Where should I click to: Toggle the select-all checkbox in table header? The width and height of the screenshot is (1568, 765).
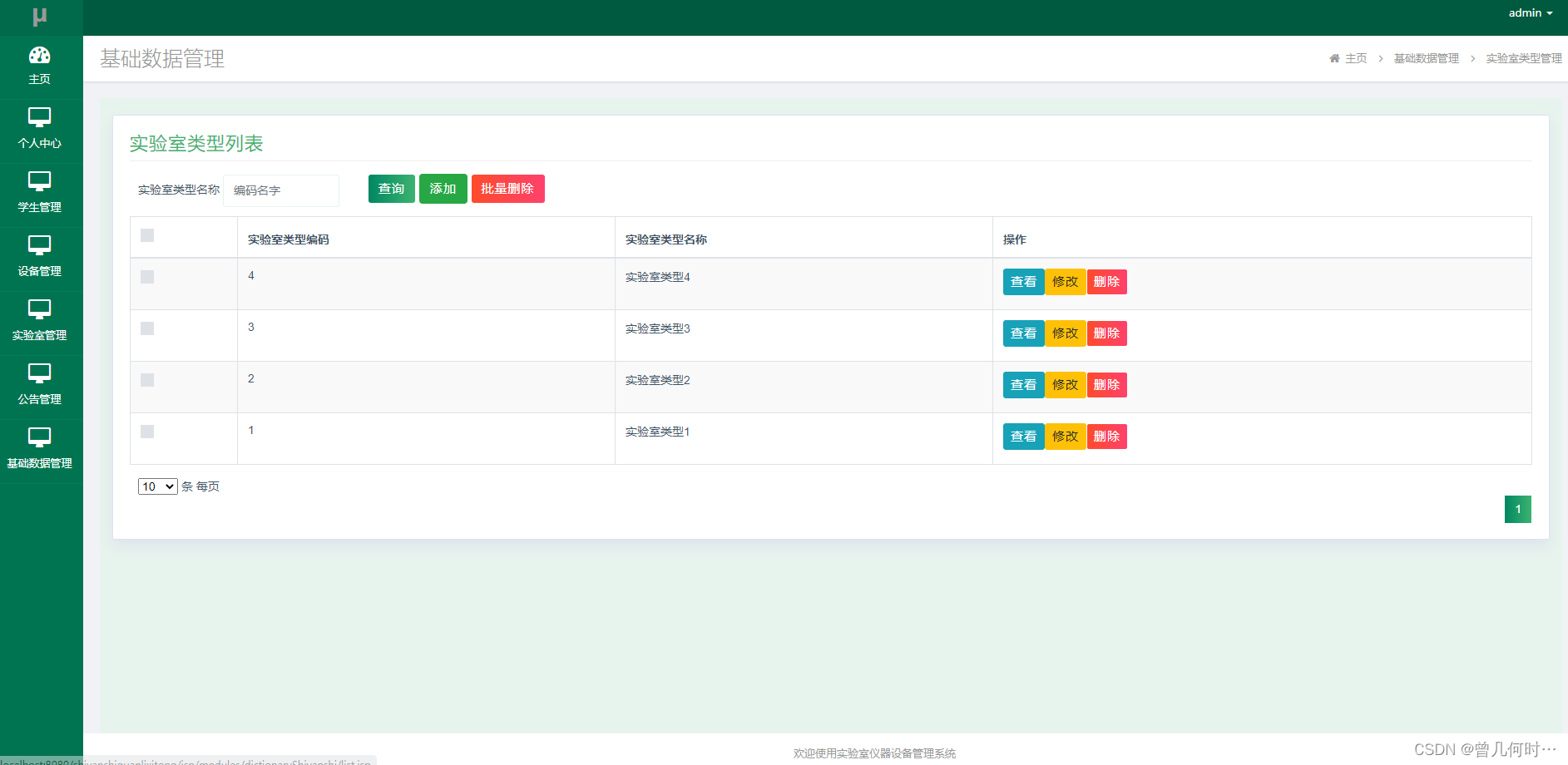tap(147, 235)
